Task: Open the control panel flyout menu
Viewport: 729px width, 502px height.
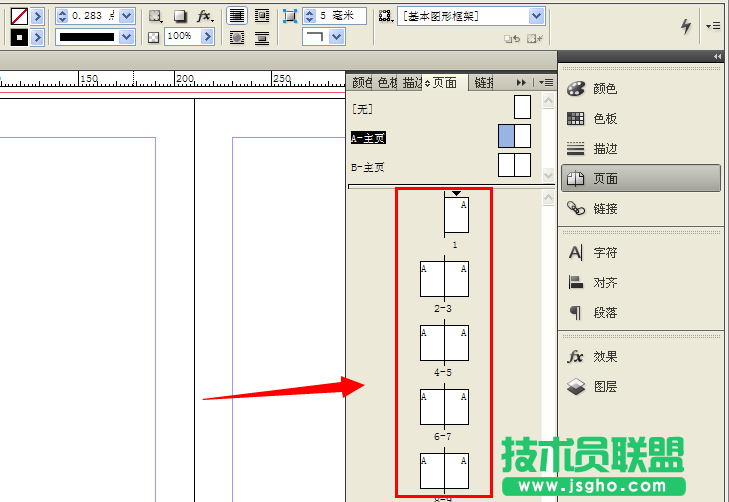Action: pyautogui.click(x=713, y=26)
